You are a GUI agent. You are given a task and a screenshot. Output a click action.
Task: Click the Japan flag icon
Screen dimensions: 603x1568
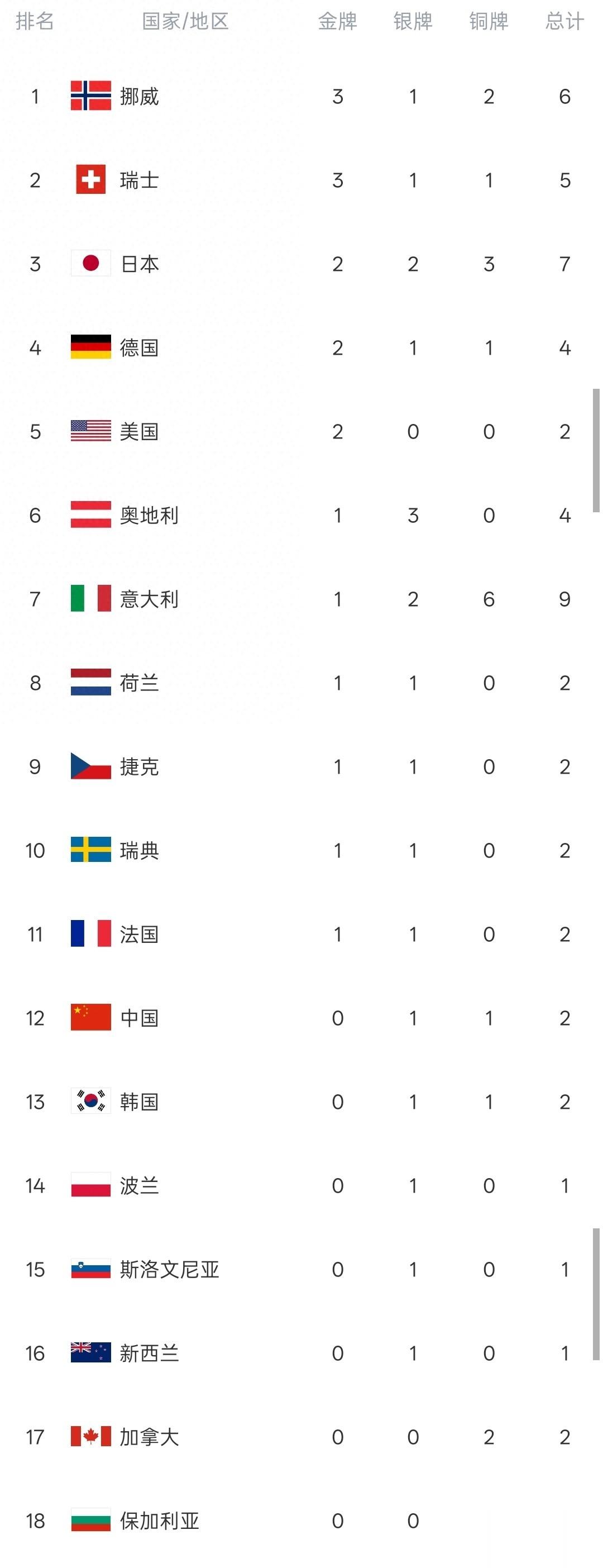click(x=90, y=263)
